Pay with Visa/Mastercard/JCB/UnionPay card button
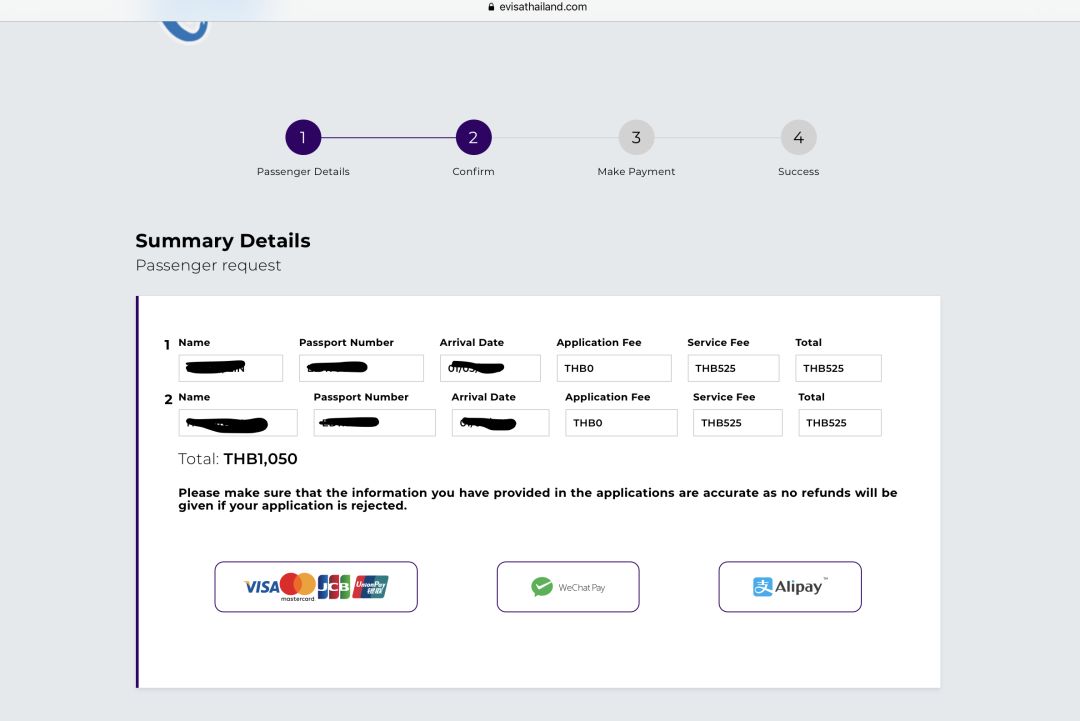Screen dimensions: 1080x721 click(316, 587)
